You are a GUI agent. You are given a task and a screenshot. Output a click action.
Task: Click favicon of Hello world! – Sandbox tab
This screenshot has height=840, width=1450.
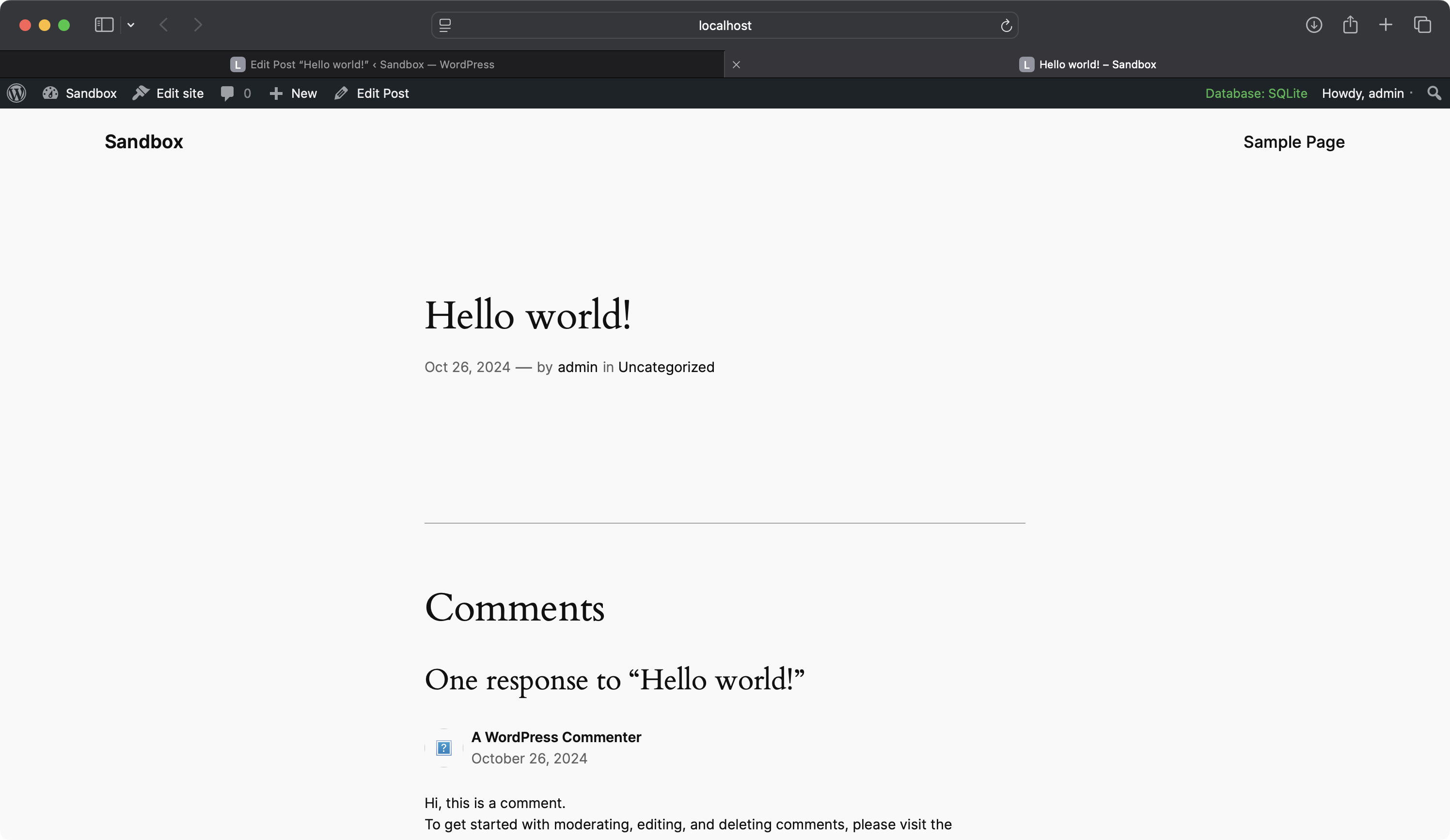pyautogui.click(x=1026, y=64)
